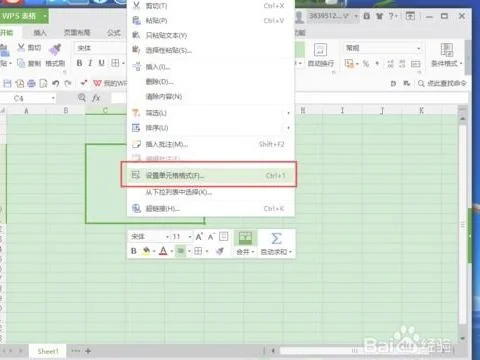Click the decrease font size icon
The width and height of the screenshot is (480, 360).
tap(211, 237)
